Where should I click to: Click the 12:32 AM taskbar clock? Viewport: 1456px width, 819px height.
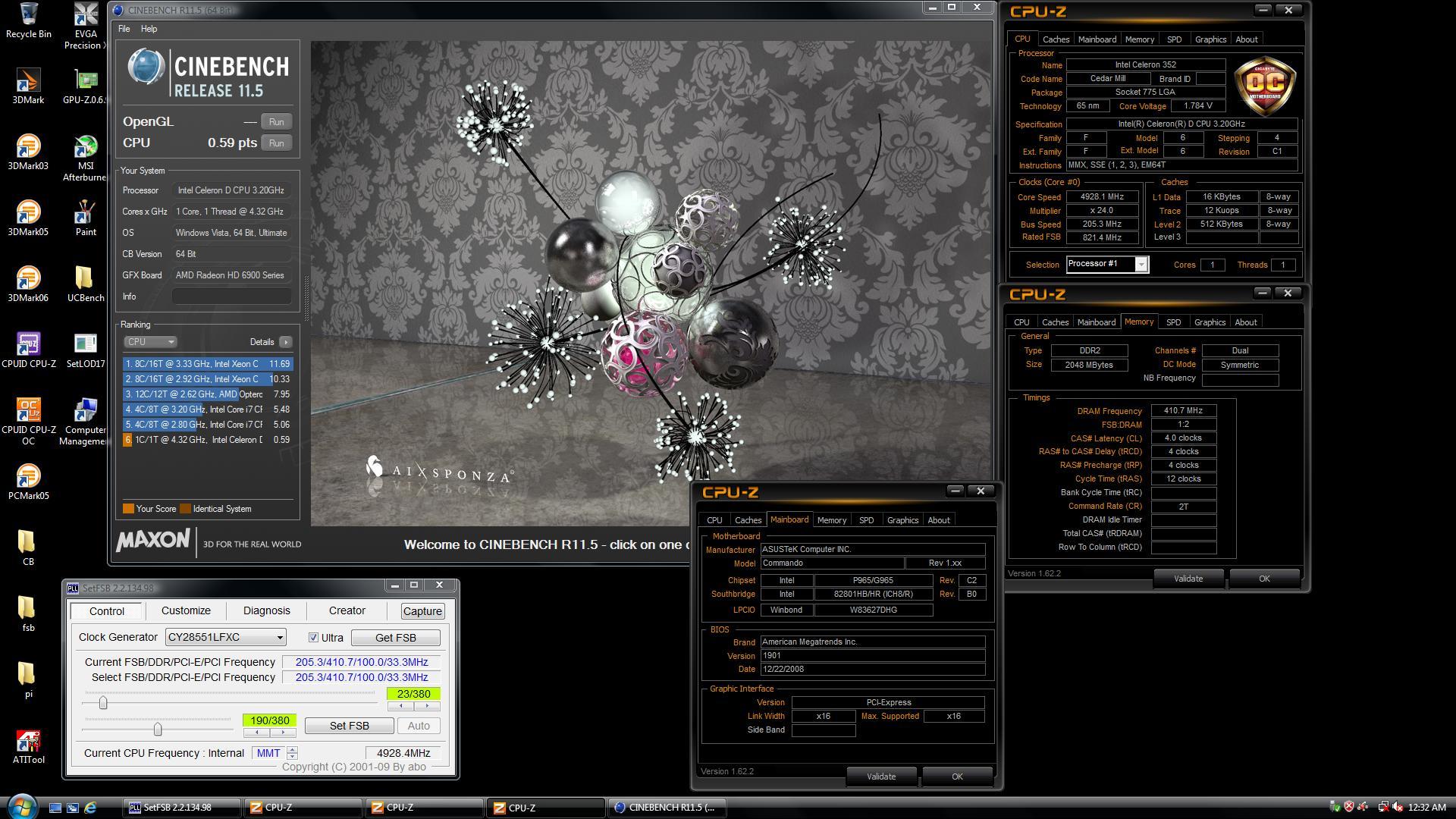point(1427,808)
